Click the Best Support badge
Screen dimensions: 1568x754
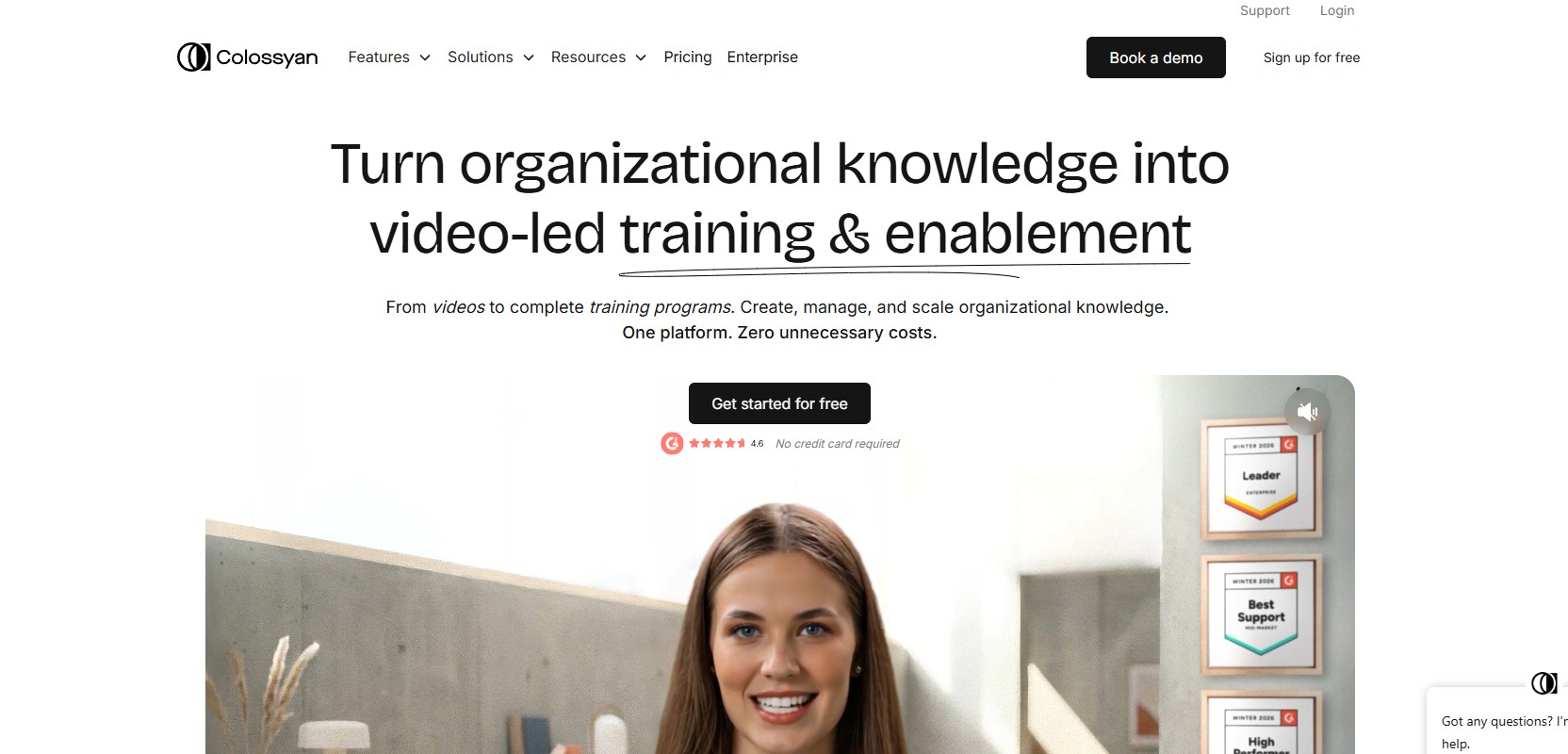pos(1262,614)
